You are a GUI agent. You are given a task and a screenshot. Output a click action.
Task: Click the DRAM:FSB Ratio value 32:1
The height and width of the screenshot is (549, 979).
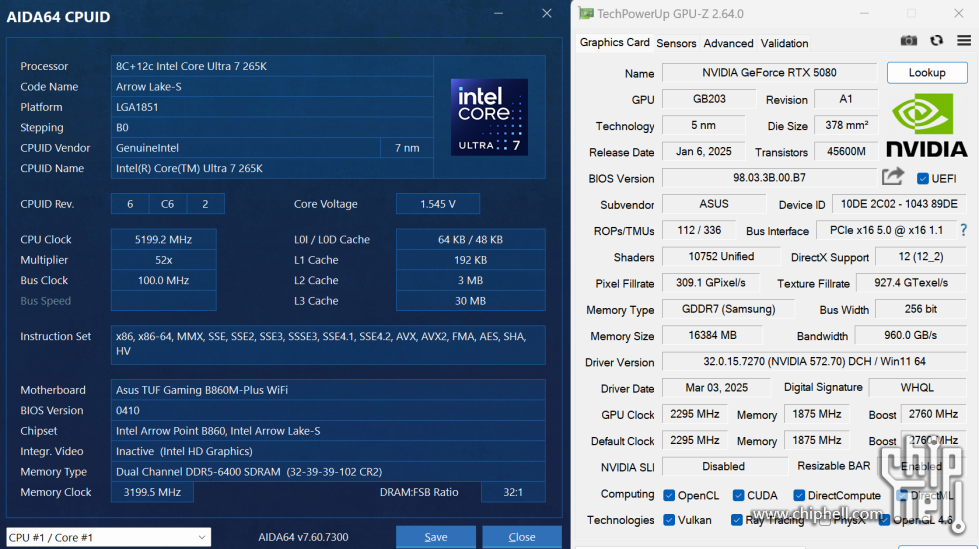pos(513,492)
